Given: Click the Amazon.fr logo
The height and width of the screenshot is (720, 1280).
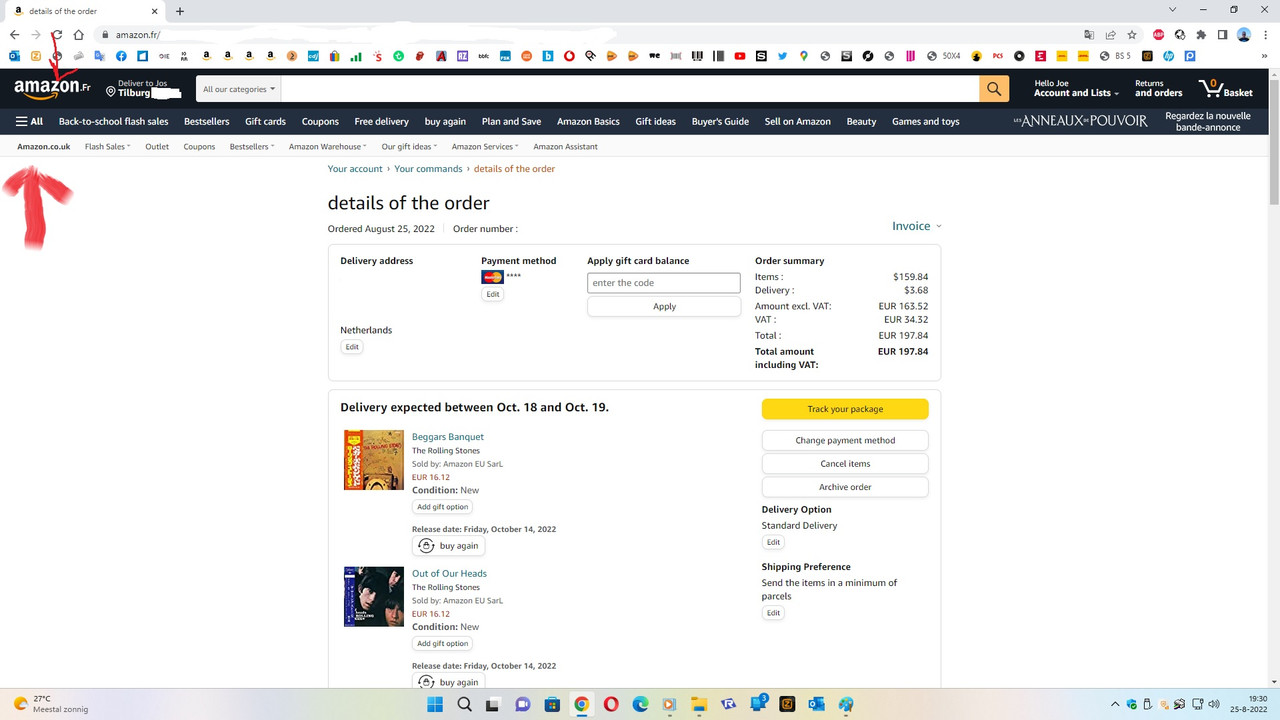Looking at the screenshot, I should (53, 89).
